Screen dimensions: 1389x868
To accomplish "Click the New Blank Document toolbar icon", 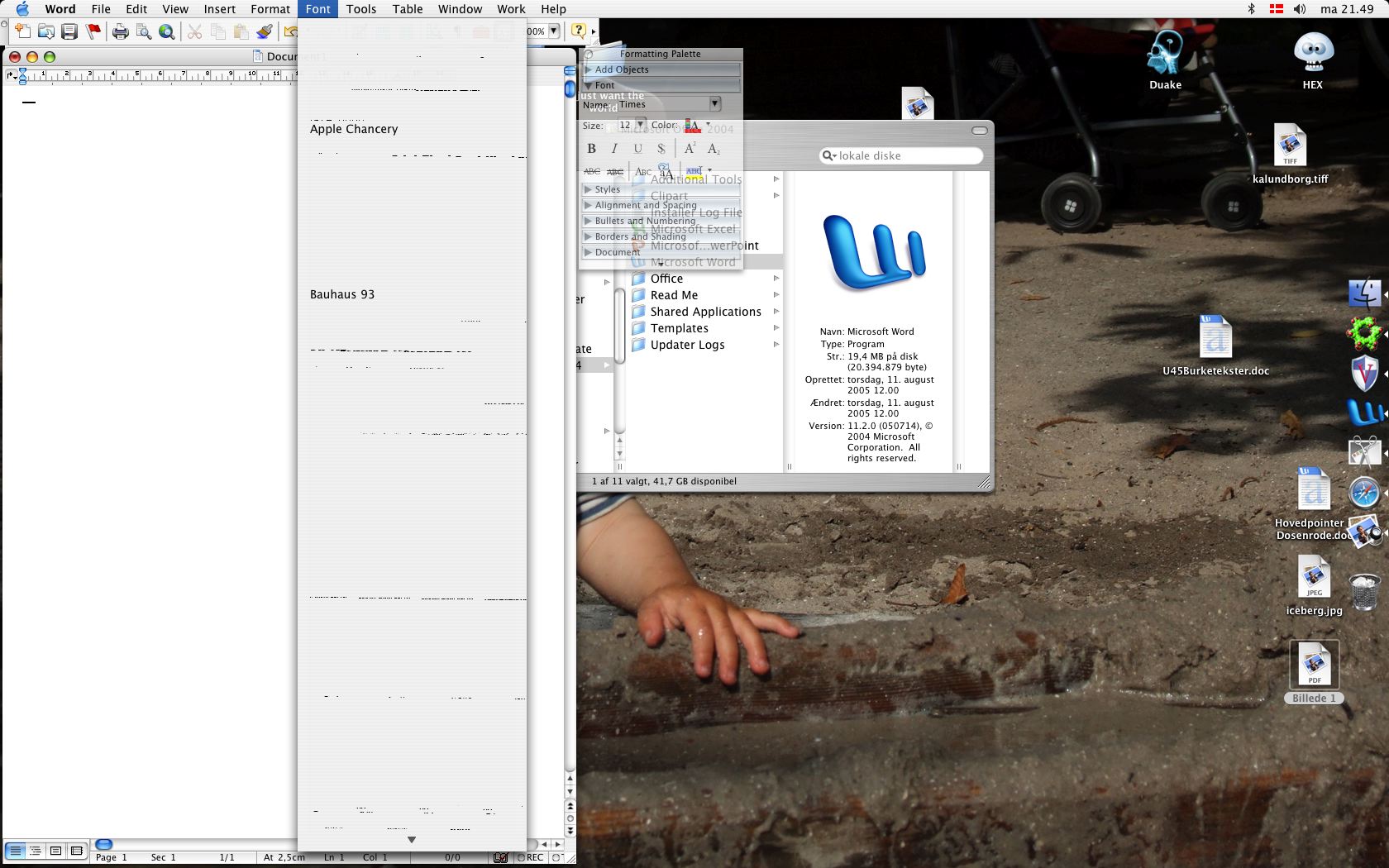I will [23, 31].
